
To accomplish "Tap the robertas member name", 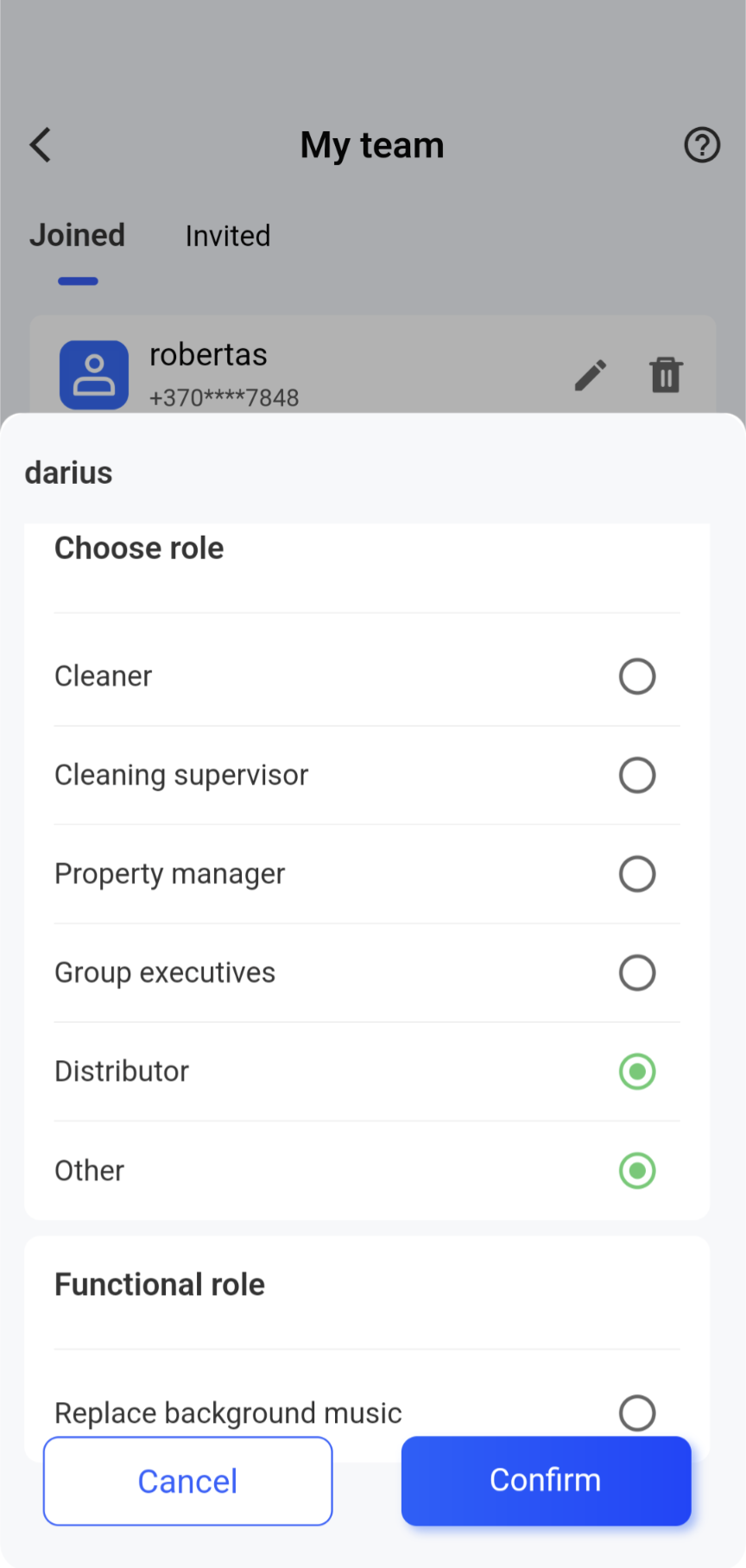I will tap(208, 355).
